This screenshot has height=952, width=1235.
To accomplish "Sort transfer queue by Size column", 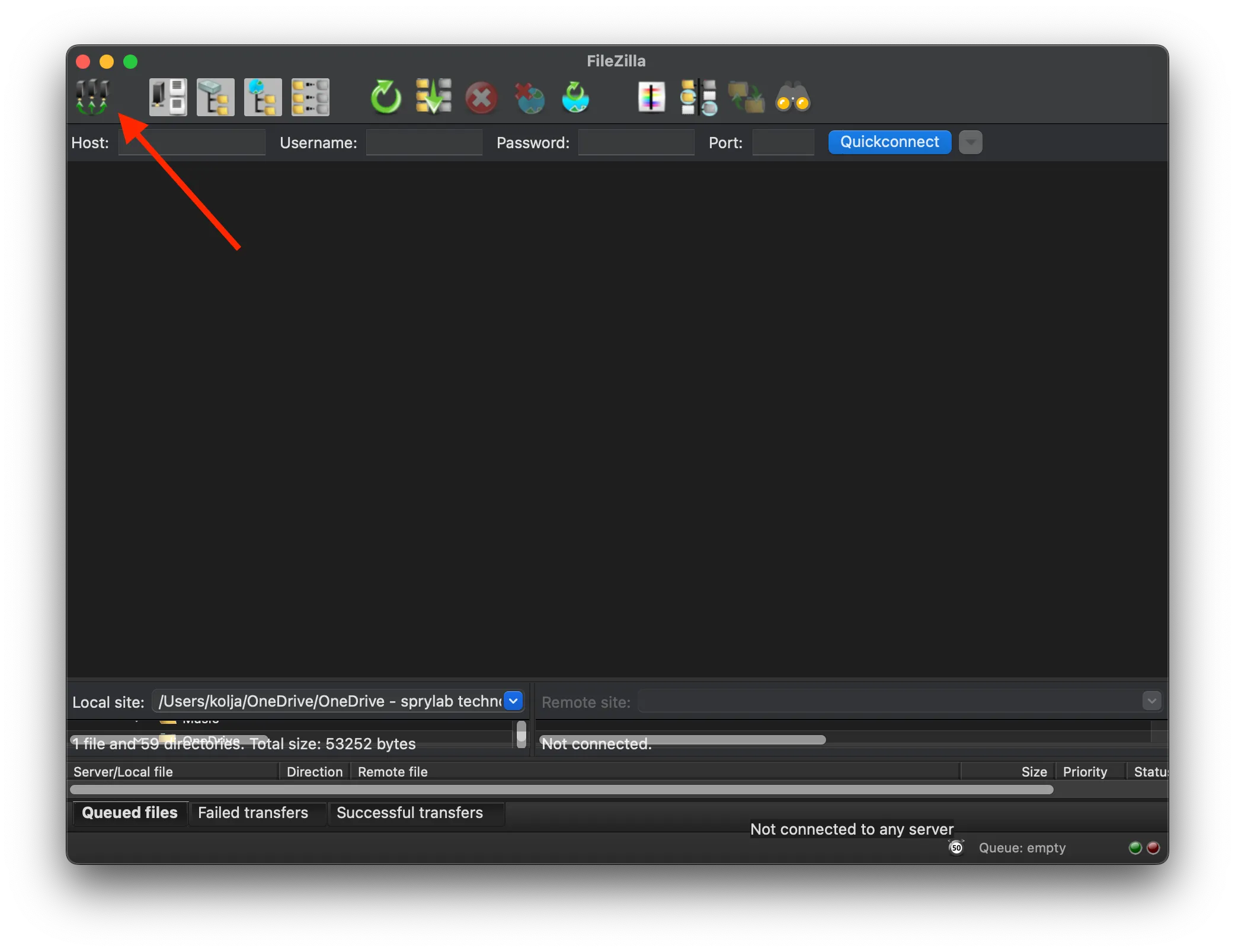I will tap(1008, 772).
